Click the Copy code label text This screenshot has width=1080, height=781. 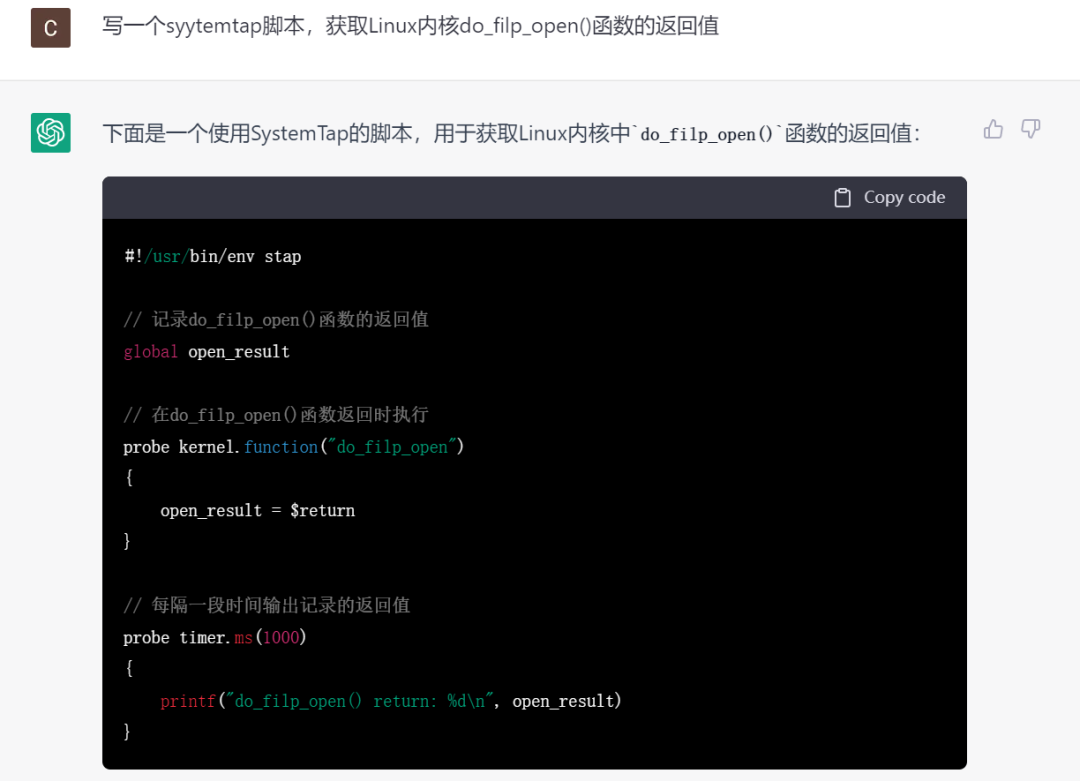904,197
